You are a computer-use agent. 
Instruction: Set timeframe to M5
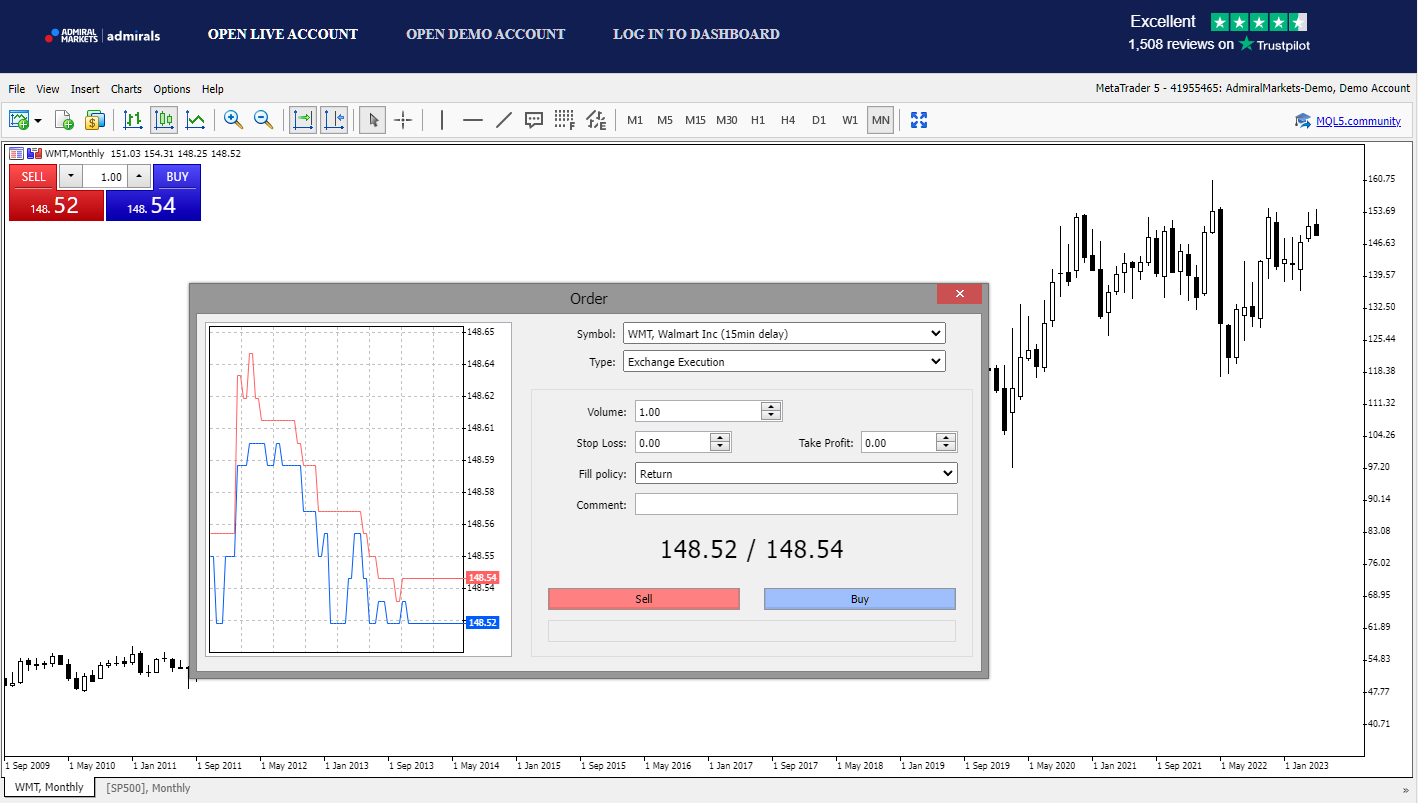(665, 120)
